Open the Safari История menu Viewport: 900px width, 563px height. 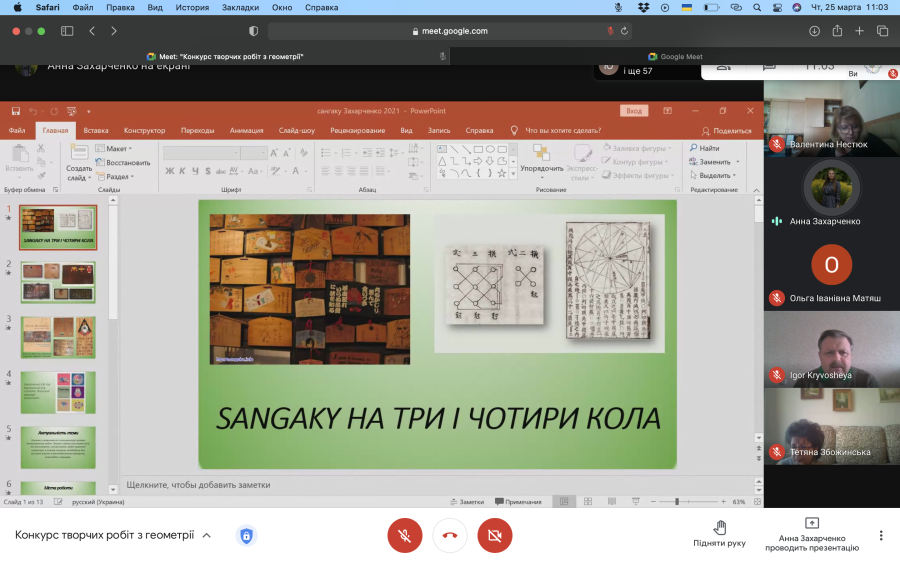pyautogui.click(x=192, y=7)
